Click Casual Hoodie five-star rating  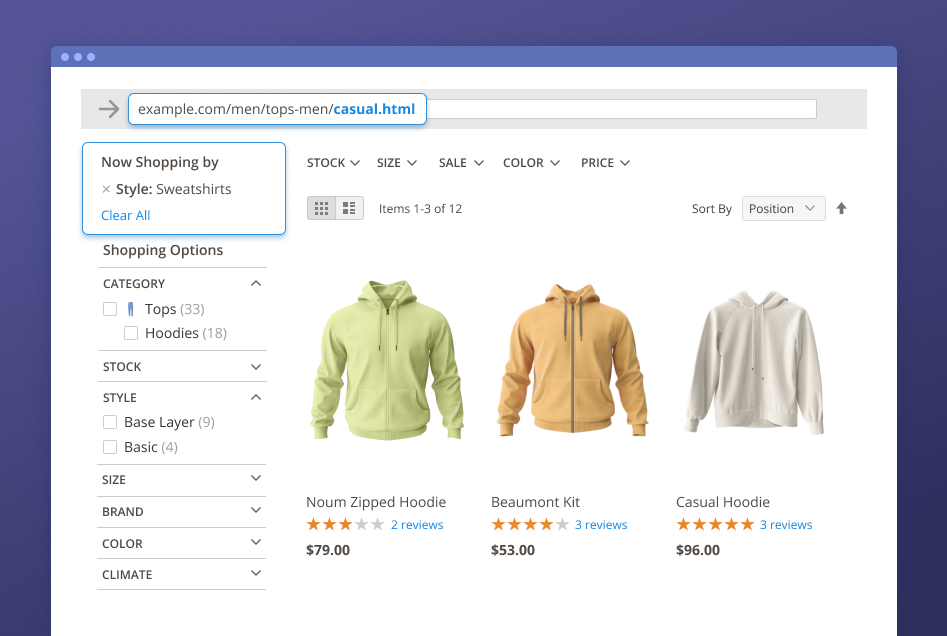coord(714,525)
